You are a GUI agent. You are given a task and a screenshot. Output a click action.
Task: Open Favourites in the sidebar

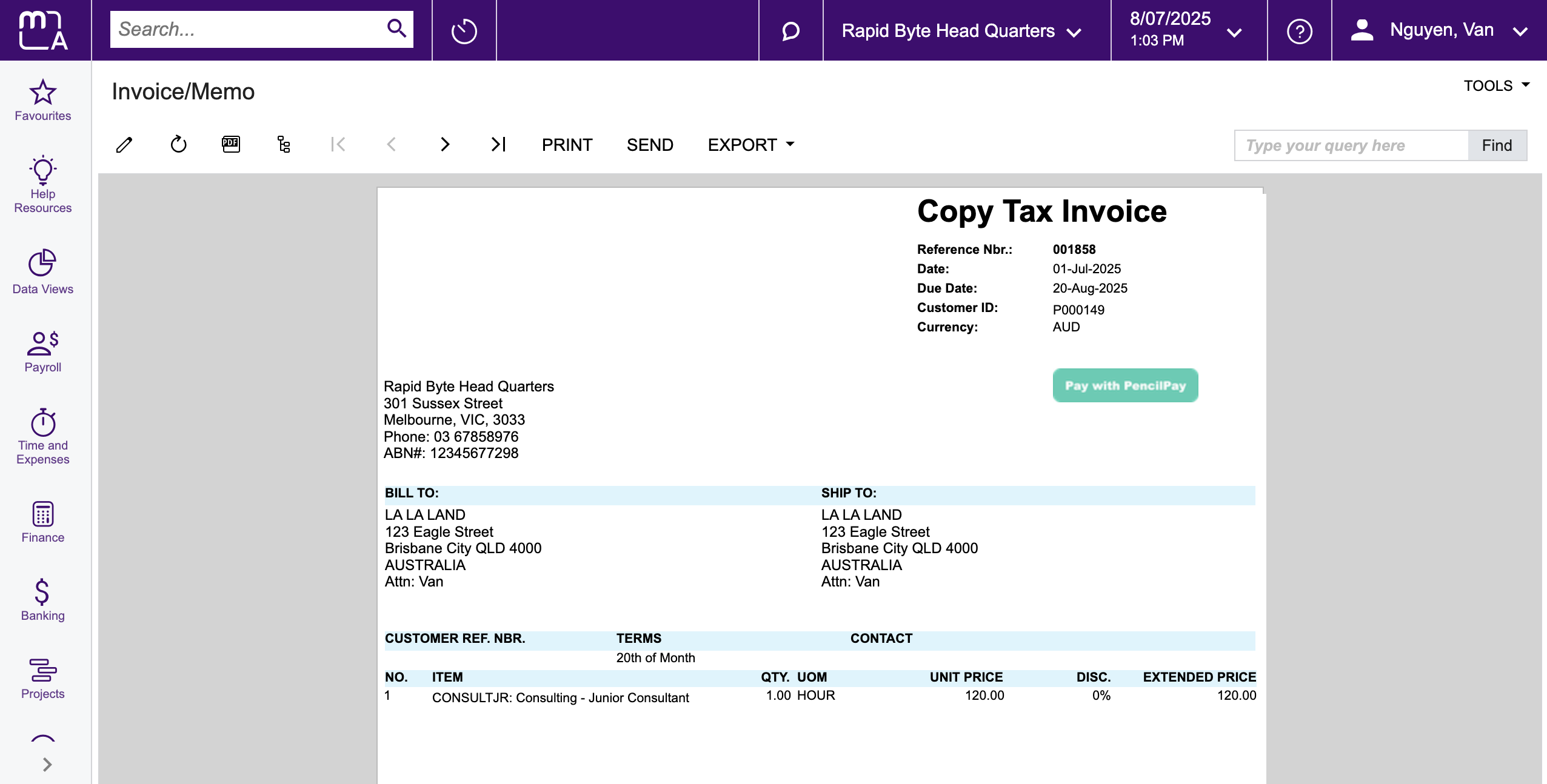tap(43, 101)
